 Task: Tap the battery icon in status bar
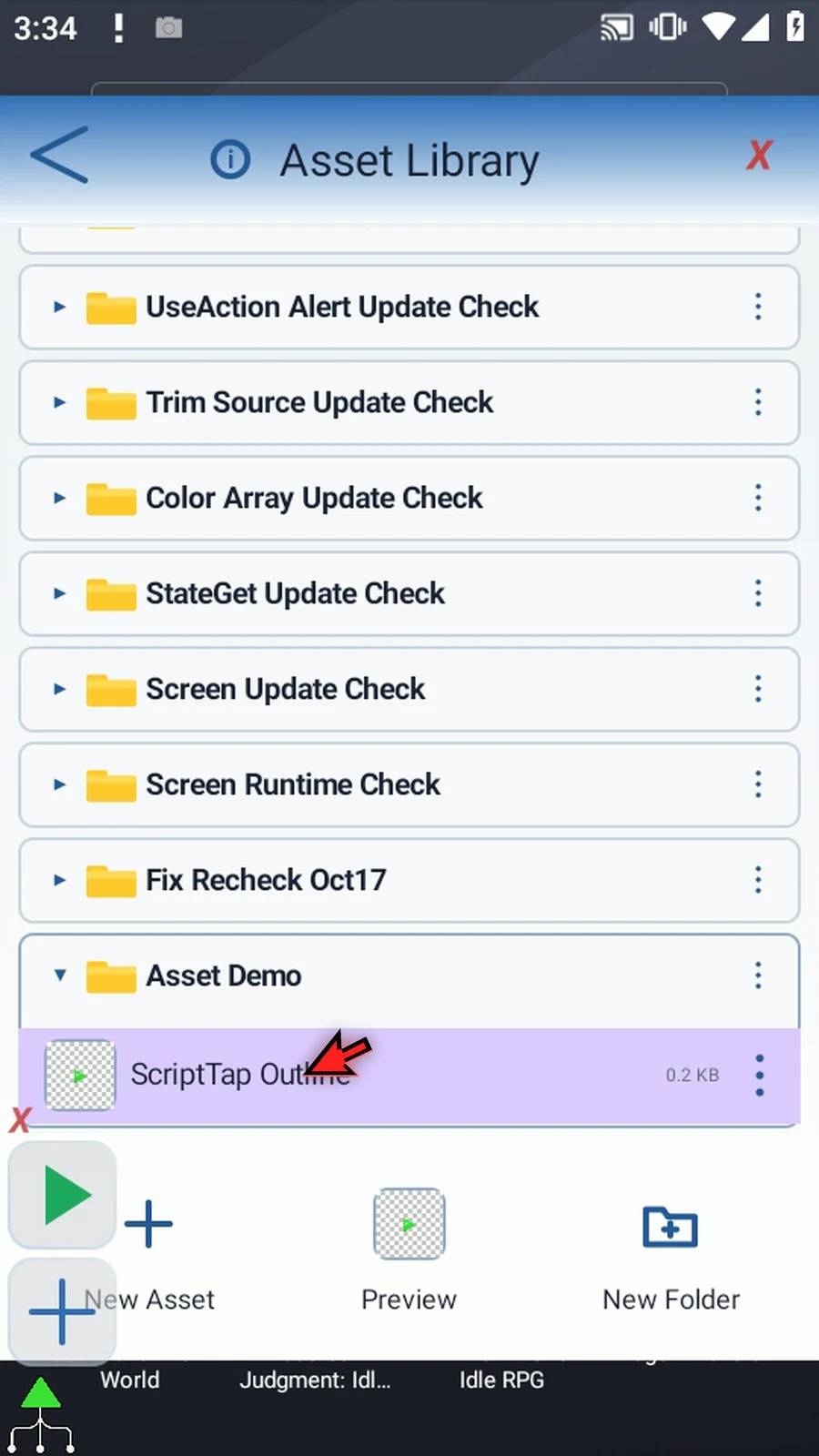(x=794, y=26)
